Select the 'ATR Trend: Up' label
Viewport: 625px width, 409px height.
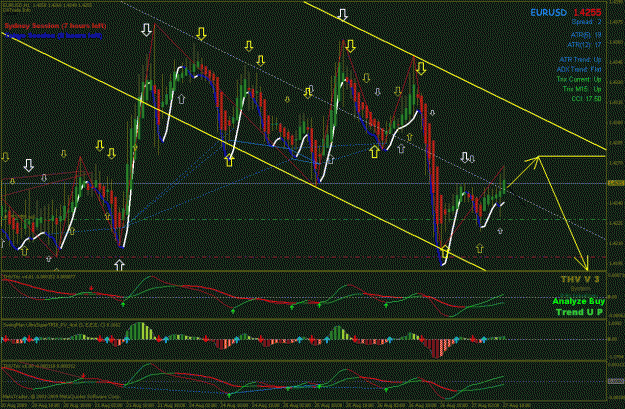[580, 60]
